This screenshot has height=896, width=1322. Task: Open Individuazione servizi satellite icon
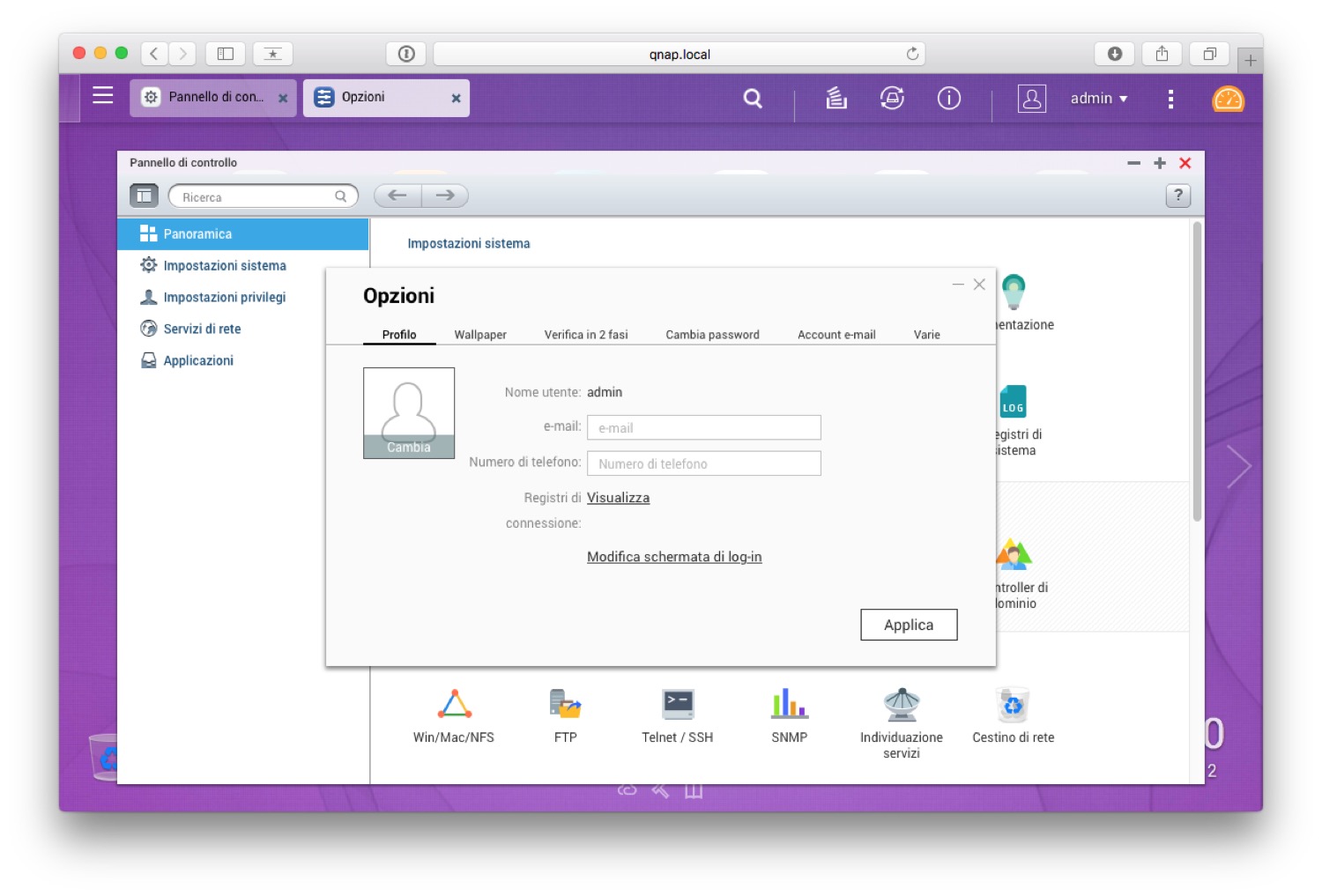902,705
